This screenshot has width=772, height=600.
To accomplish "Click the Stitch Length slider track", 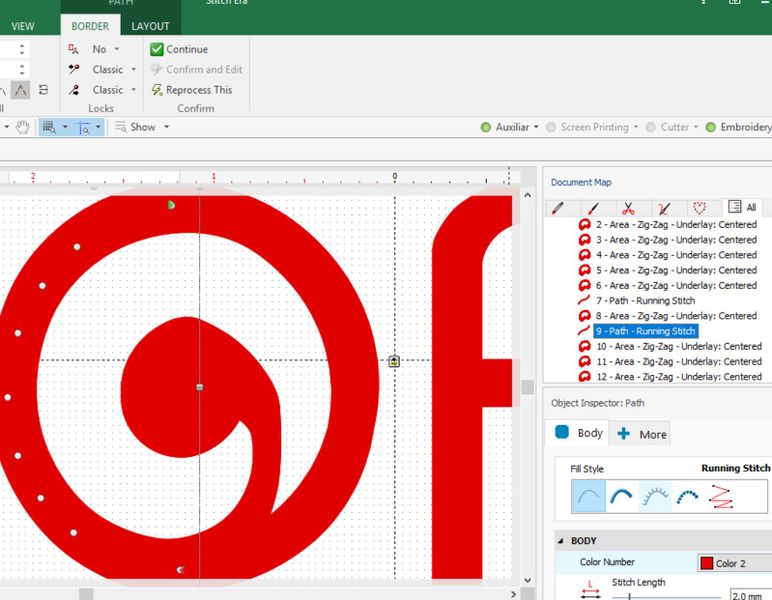I will (667, 597).
